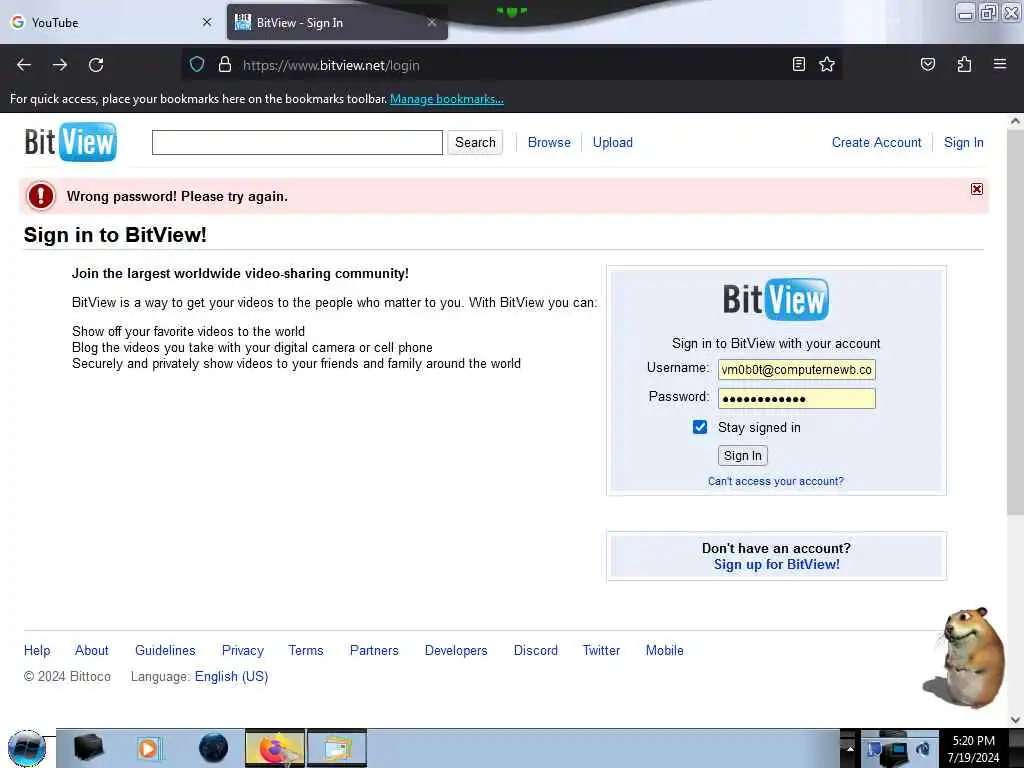Change language via English (US) link

(x=231, y=677)
